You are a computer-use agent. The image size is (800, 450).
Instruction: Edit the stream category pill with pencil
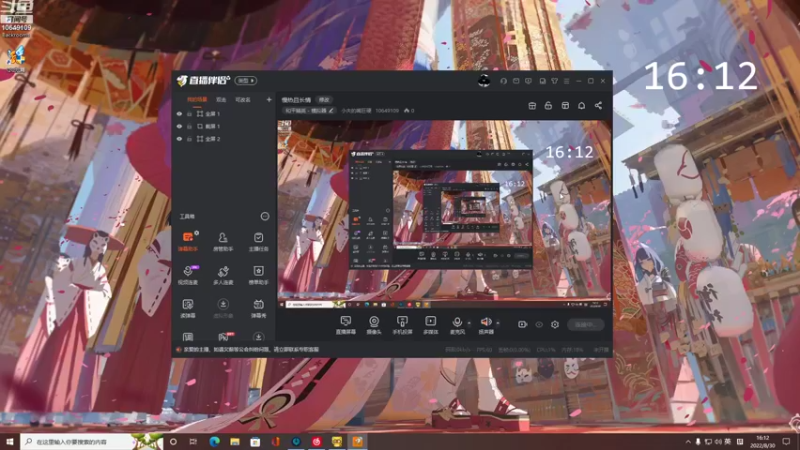pos(309,110)
